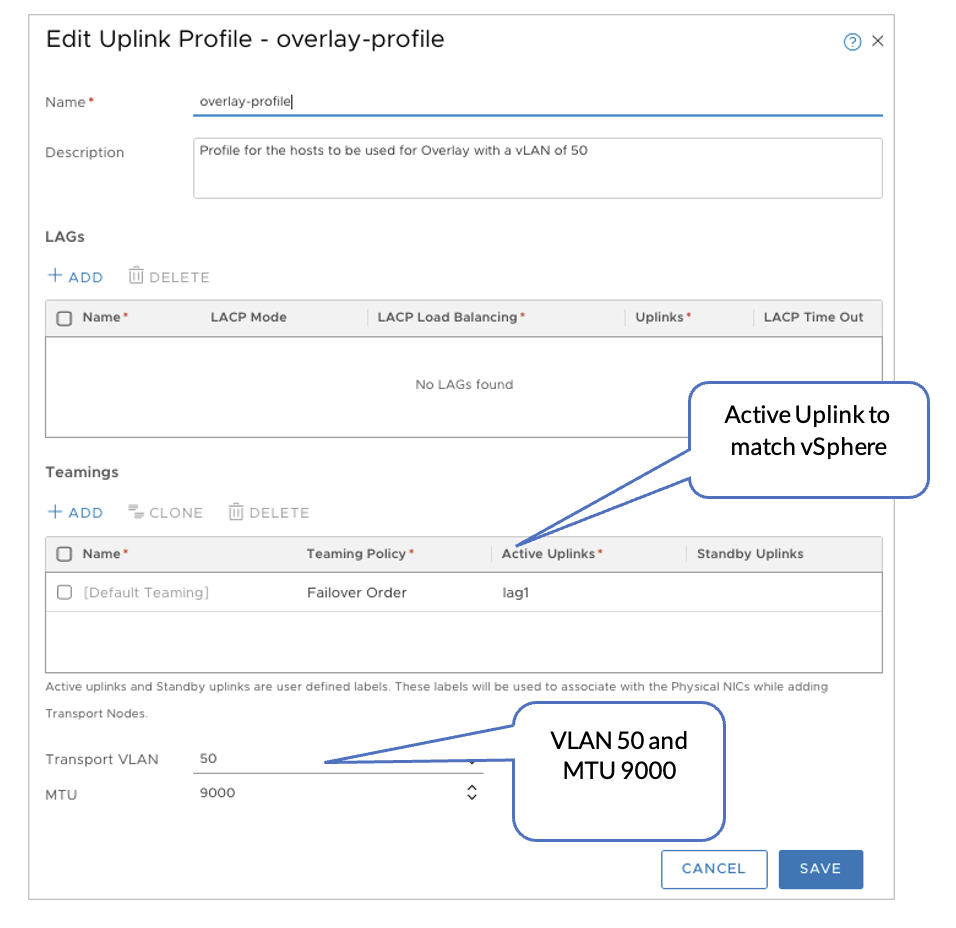Click the LACP Load Balancing column header

click(450, 318)
